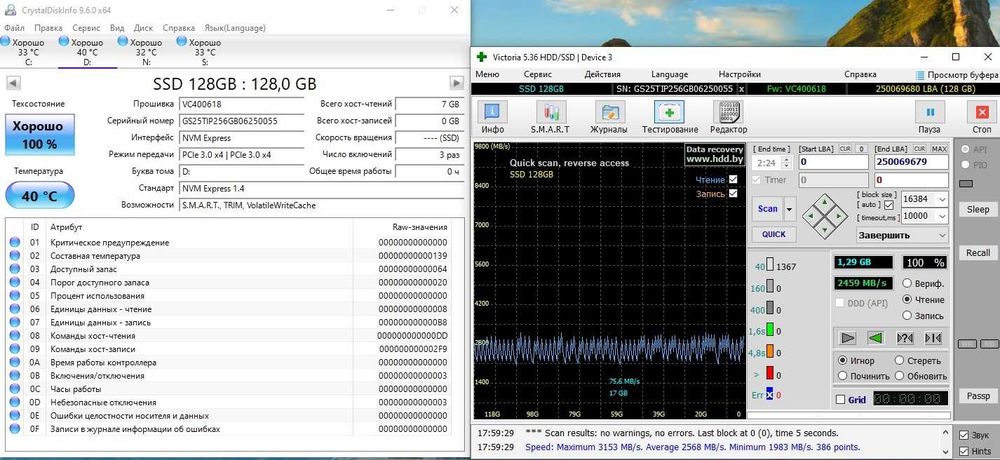Switch to Тестирование toolbar icon
Screen dimensions: 1000x460
(669, 113)
